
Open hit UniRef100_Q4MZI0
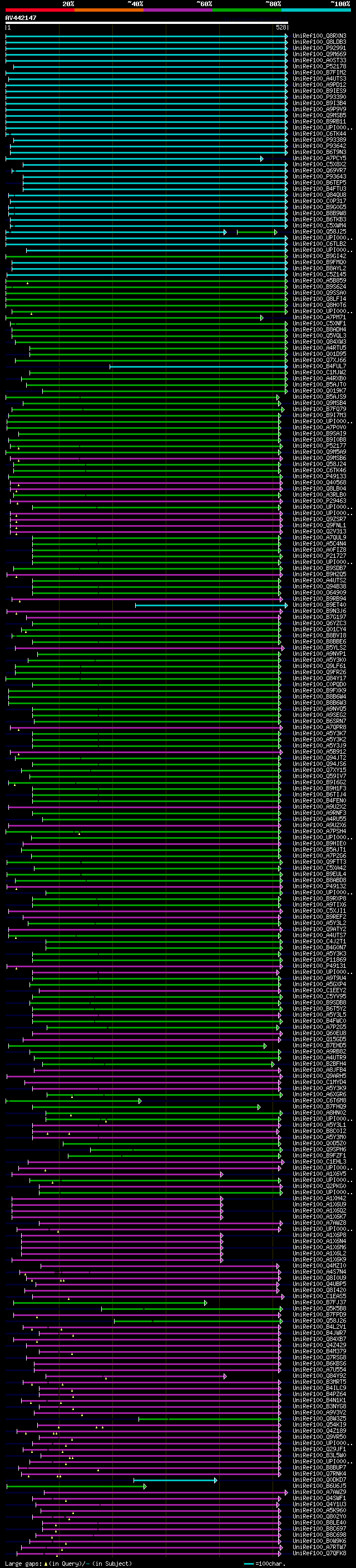(319, 1265)
